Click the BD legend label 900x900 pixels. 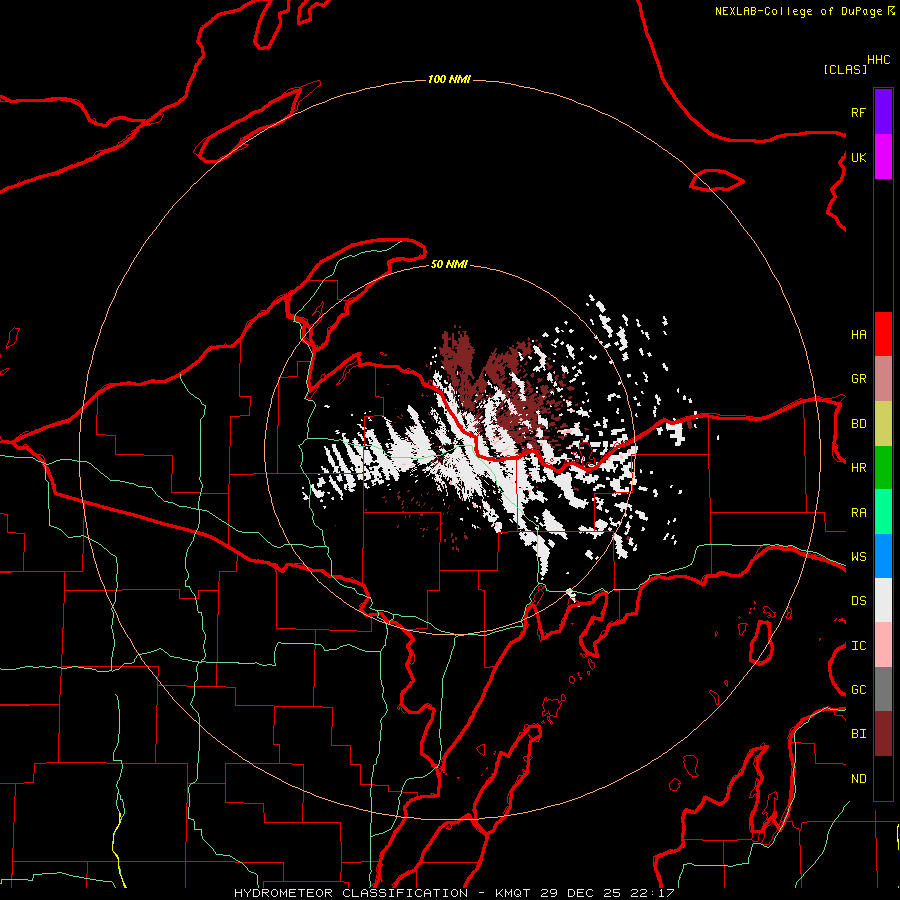(x=858, y=424)
